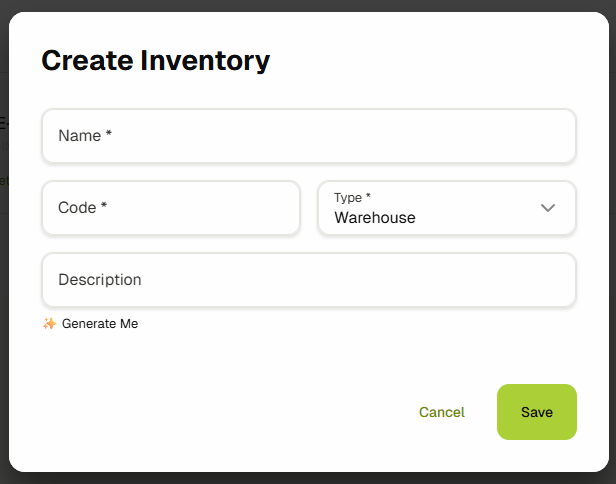Image resolution: width=616 pixels, height=484 pixels.
Task: Click into the Code input field
Action: click(x=170, y=208)
